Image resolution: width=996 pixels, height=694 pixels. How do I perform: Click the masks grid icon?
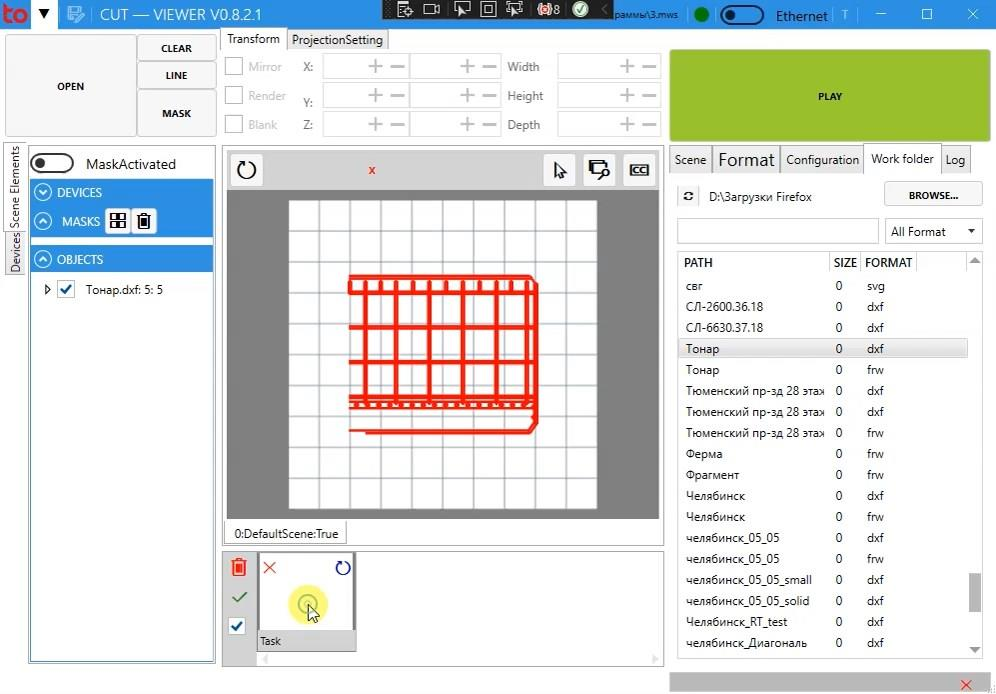tap(117, 221)
